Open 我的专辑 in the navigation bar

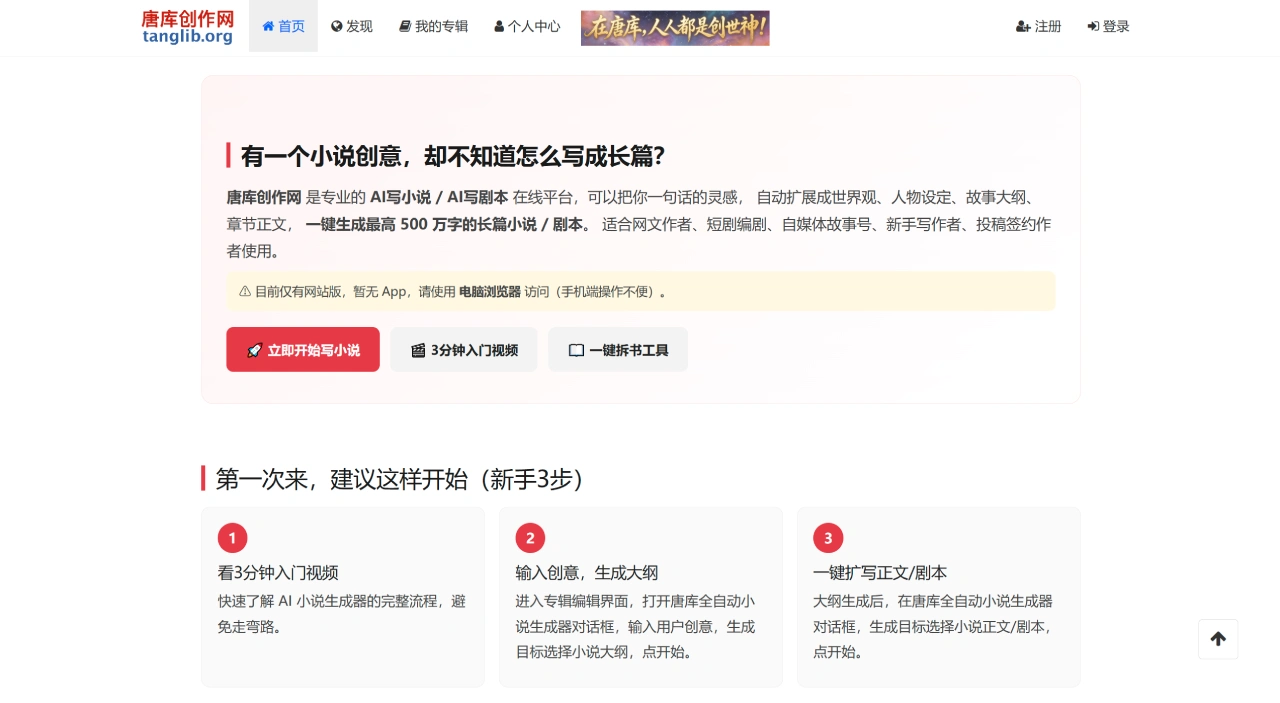coord(433,26)
